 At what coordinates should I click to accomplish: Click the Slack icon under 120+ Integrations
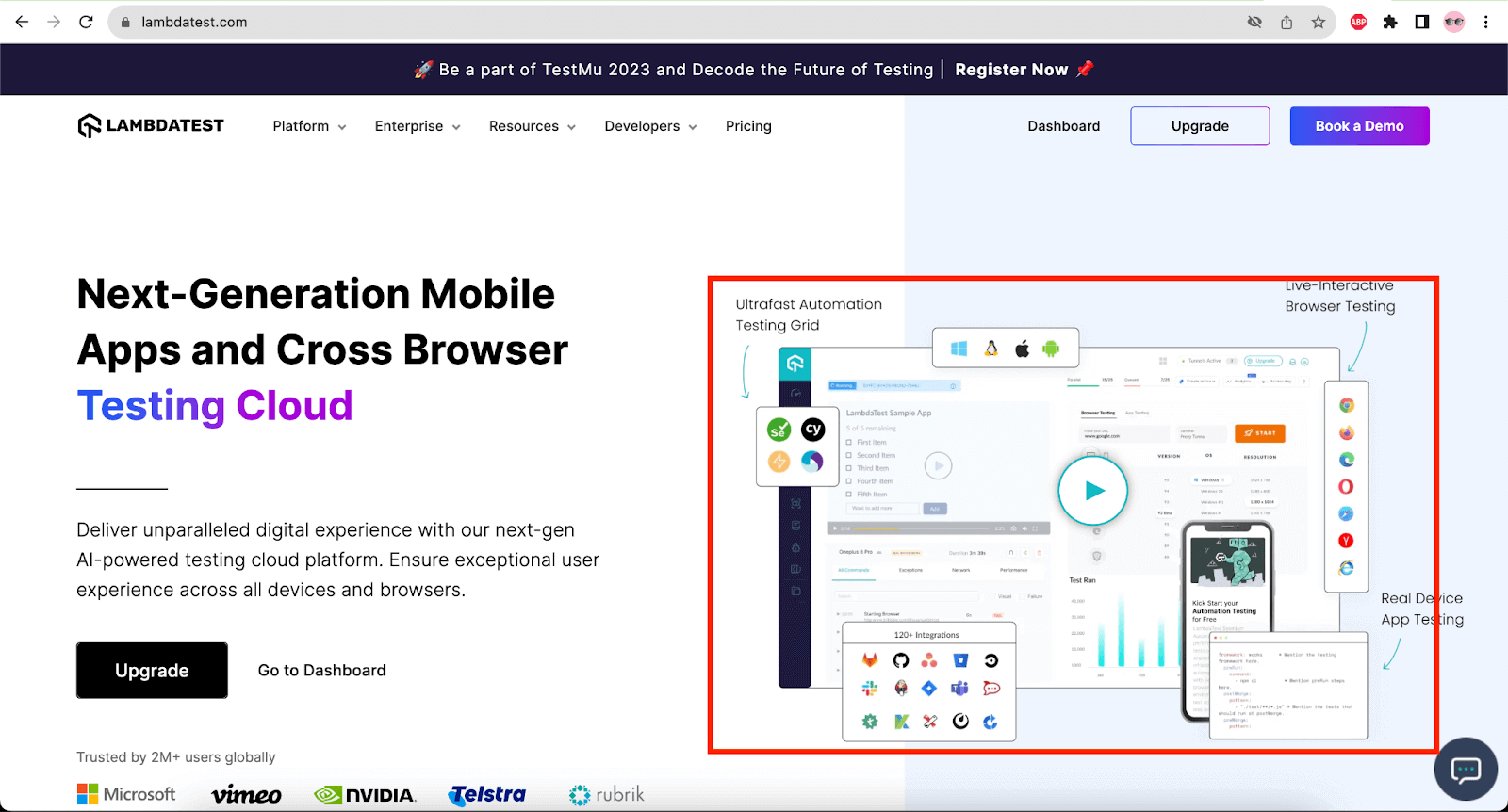pos(870,689)
